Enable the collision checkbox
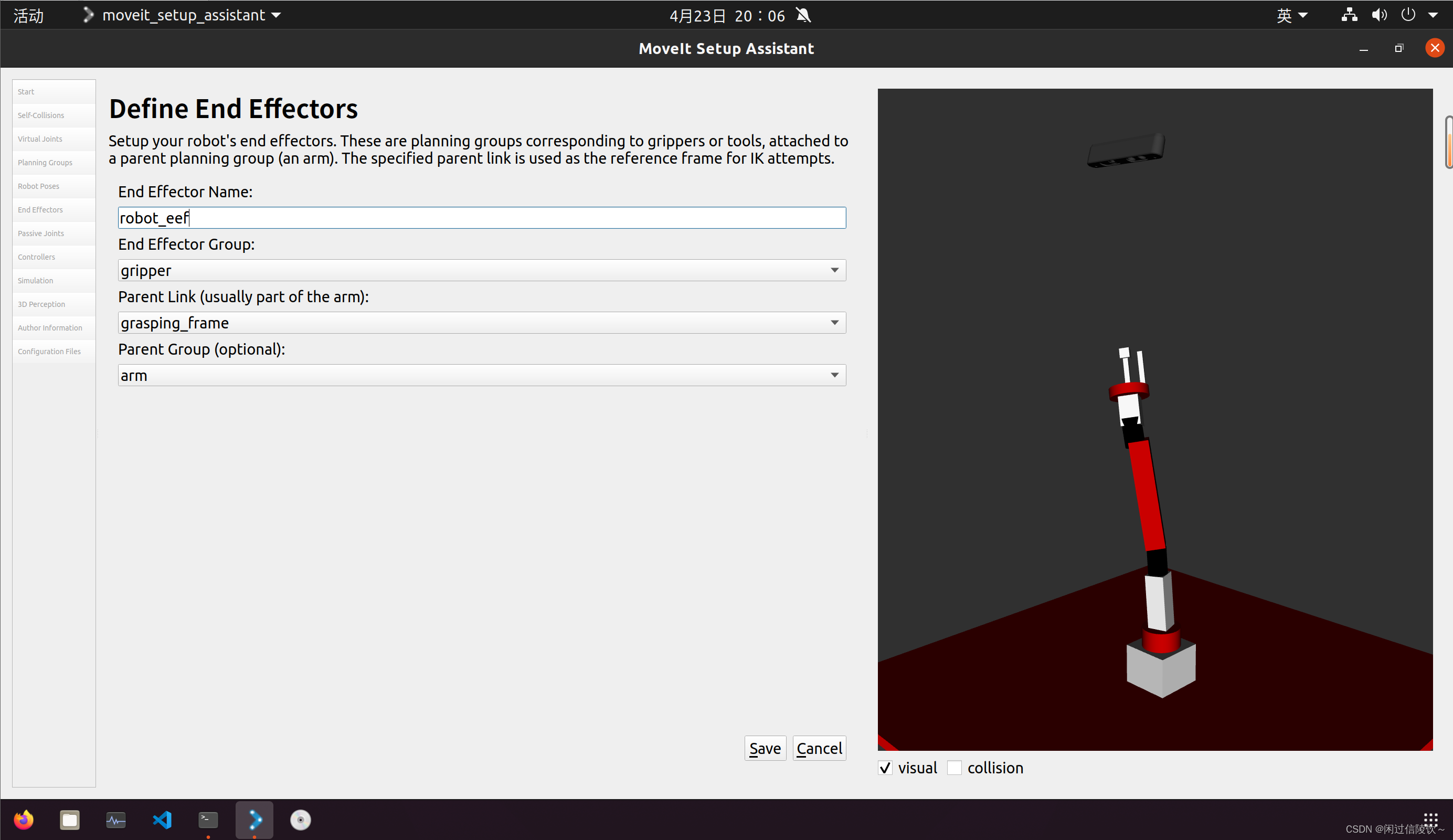The width and height of the screenshot is (1453, 840). (x=954, y=768)
